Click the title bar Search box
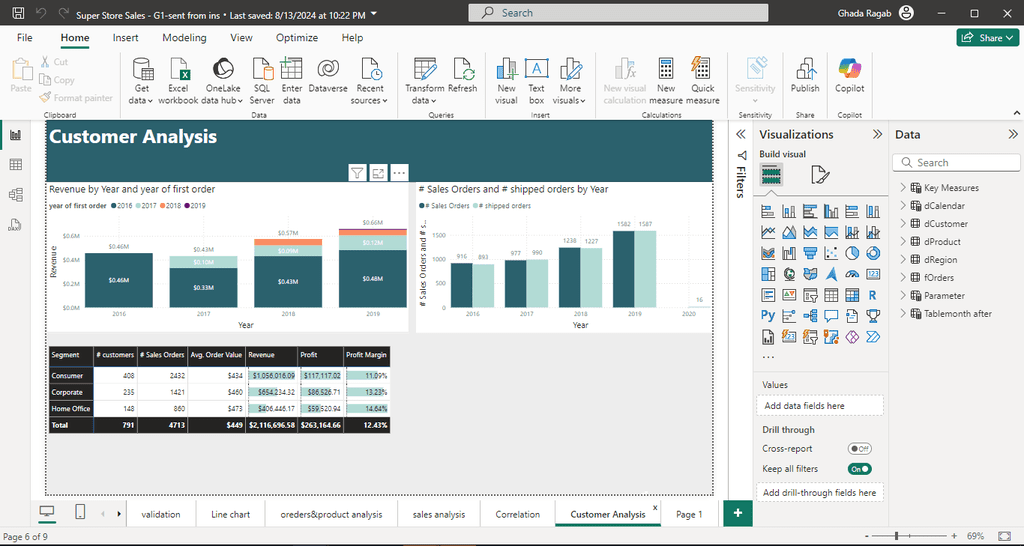 pyautogui.click(x=618, y=13)
